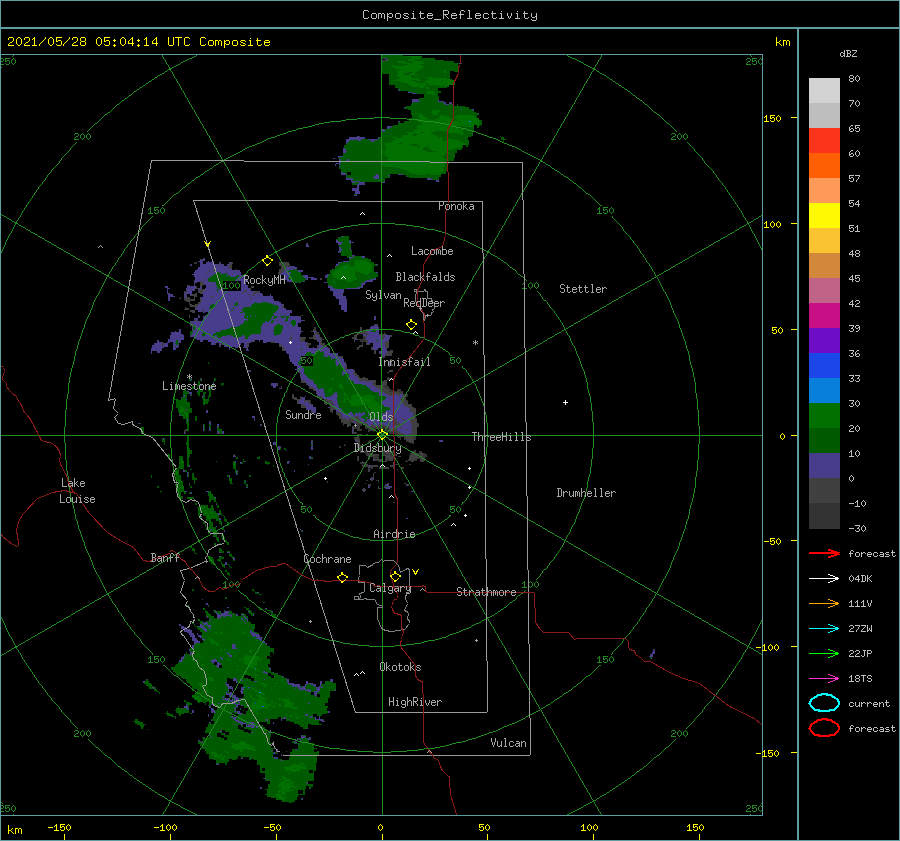
Task: Click the cyan current ellipse icon
Action: (x=824, y=703)
